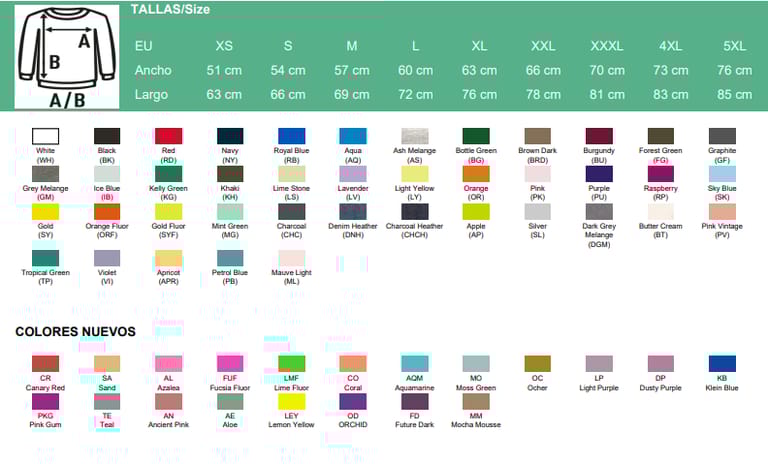Choose the Sky Blue (SK) swatch
768x464 pixels.
tap(722, 173)
